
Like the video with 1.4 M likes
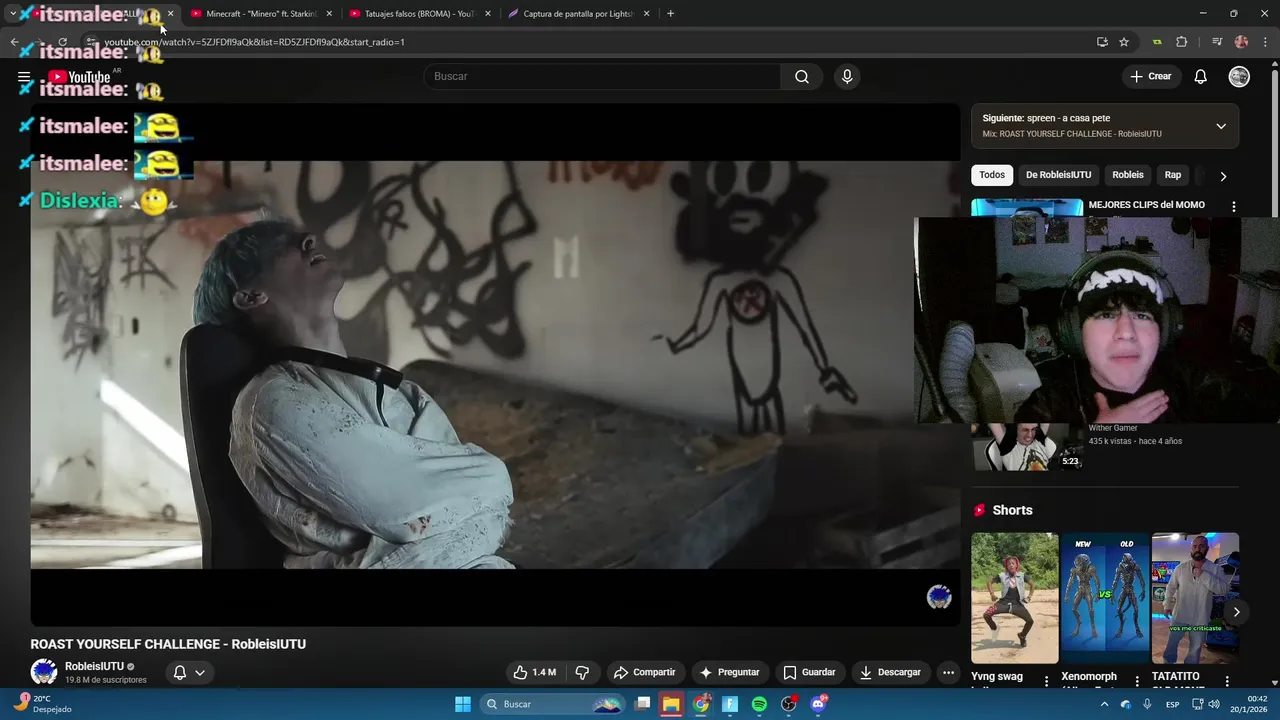coord(534,672)
